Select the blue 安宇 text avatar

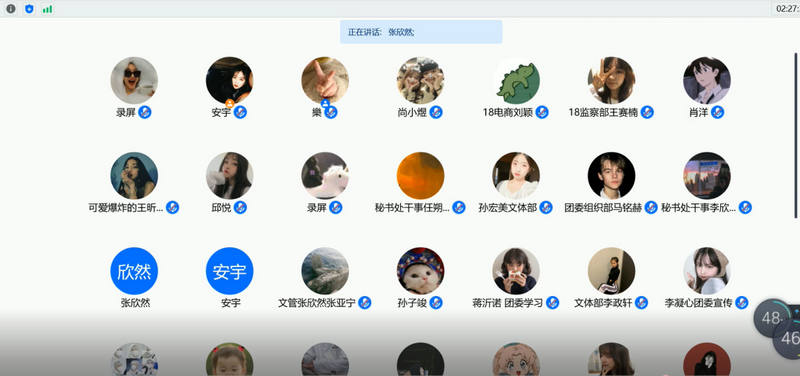point(230,271)
